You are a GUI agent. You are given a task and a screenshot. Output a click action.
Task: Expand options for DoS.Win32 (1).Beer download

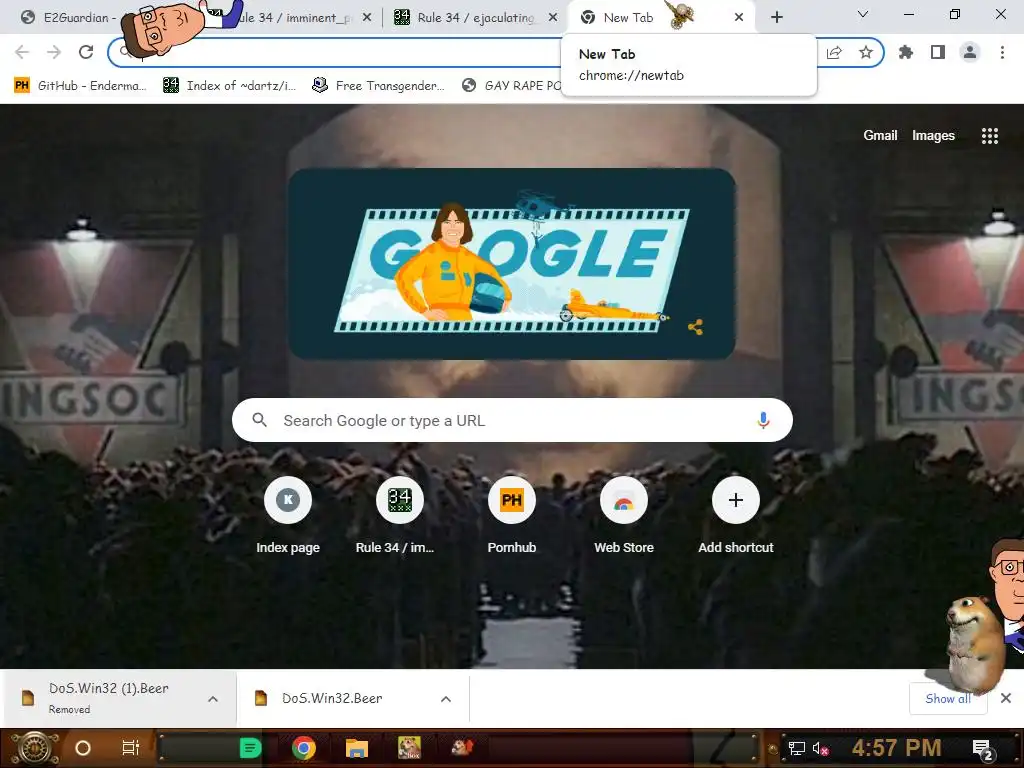(x=213, y=699)
